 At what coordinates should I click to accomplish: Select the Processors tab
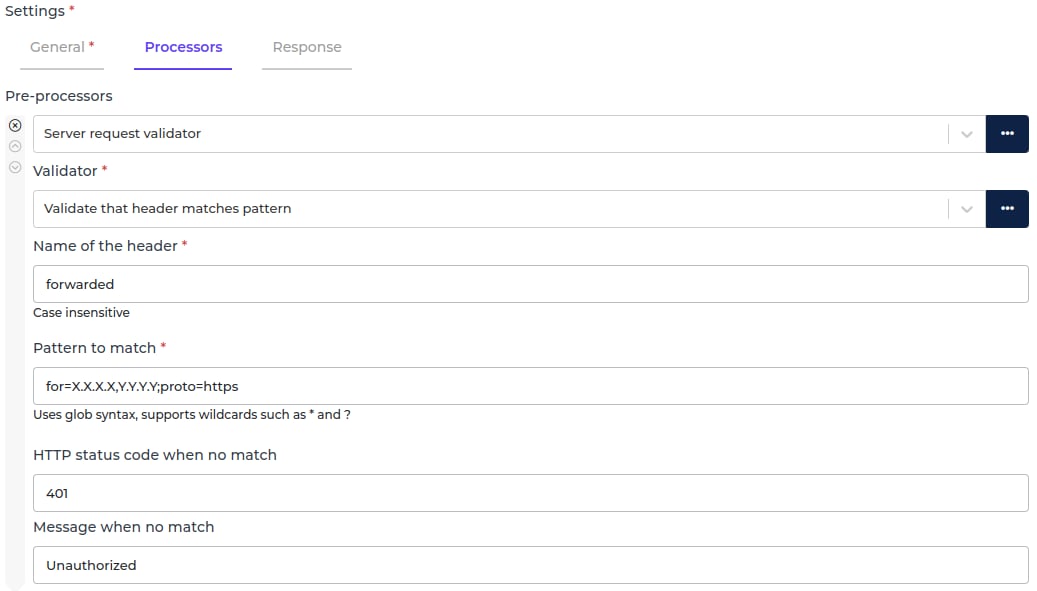[183, 48]
